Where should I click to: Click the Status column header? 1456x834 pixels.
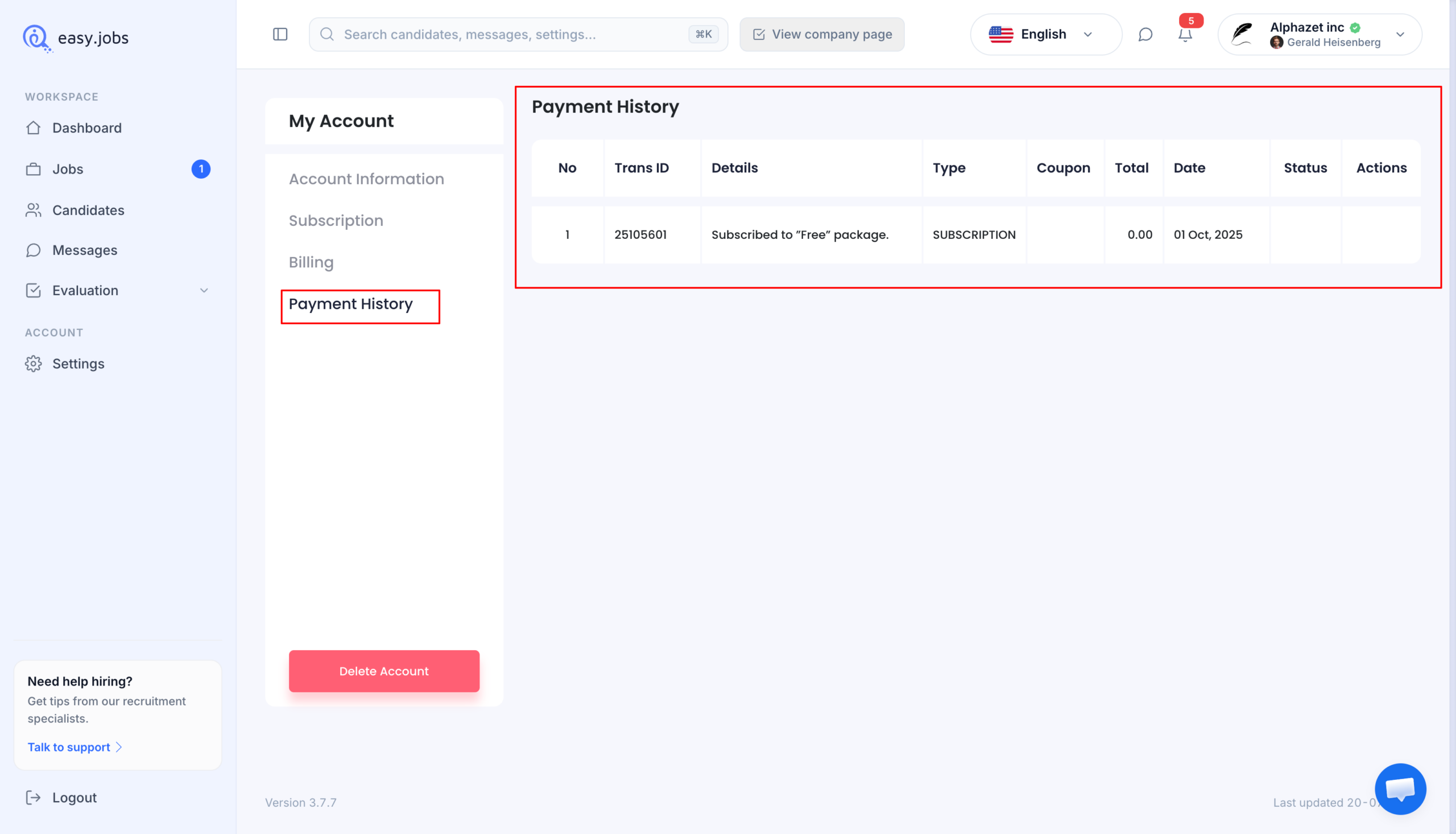tap(1305, 168)
